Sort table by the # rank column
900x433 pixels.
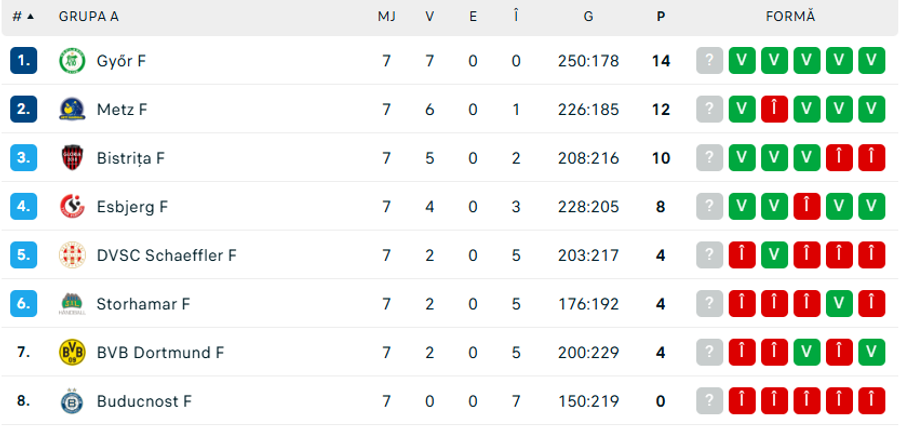click(23, 17)
